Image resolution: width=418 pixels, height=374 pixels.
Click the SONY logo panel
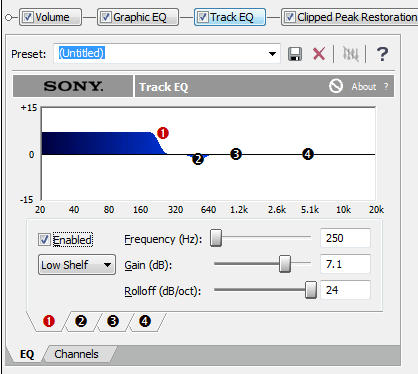pos(73,86)
